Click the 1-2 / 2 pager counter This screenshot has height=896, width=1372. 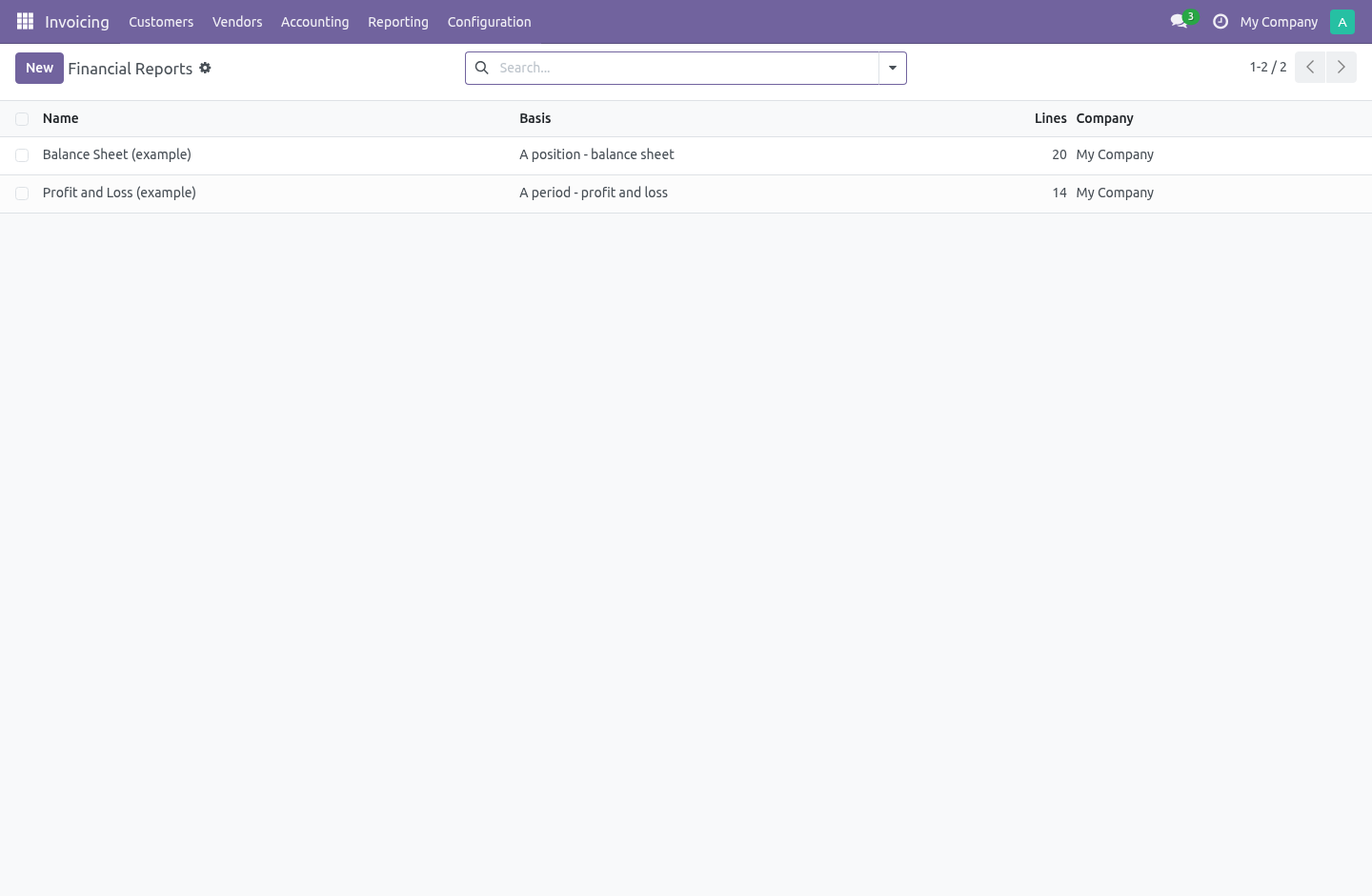pyautogui.click(x=1268, y=68)
